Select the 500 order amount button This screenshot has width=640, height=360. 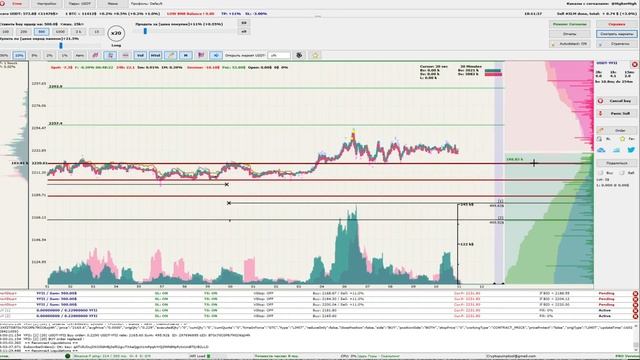coord(41,31)
